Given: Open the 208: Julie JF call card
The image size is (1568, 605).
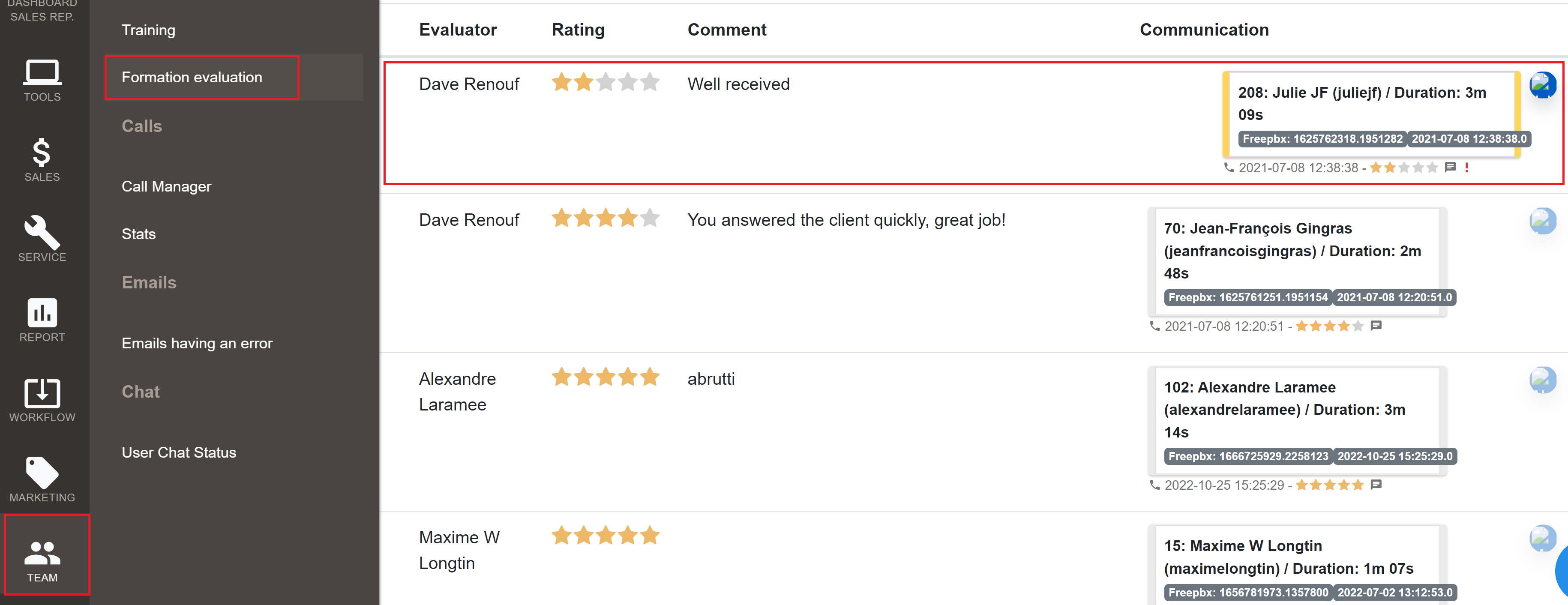Looking at the screenshot, I should [1371, 115].
